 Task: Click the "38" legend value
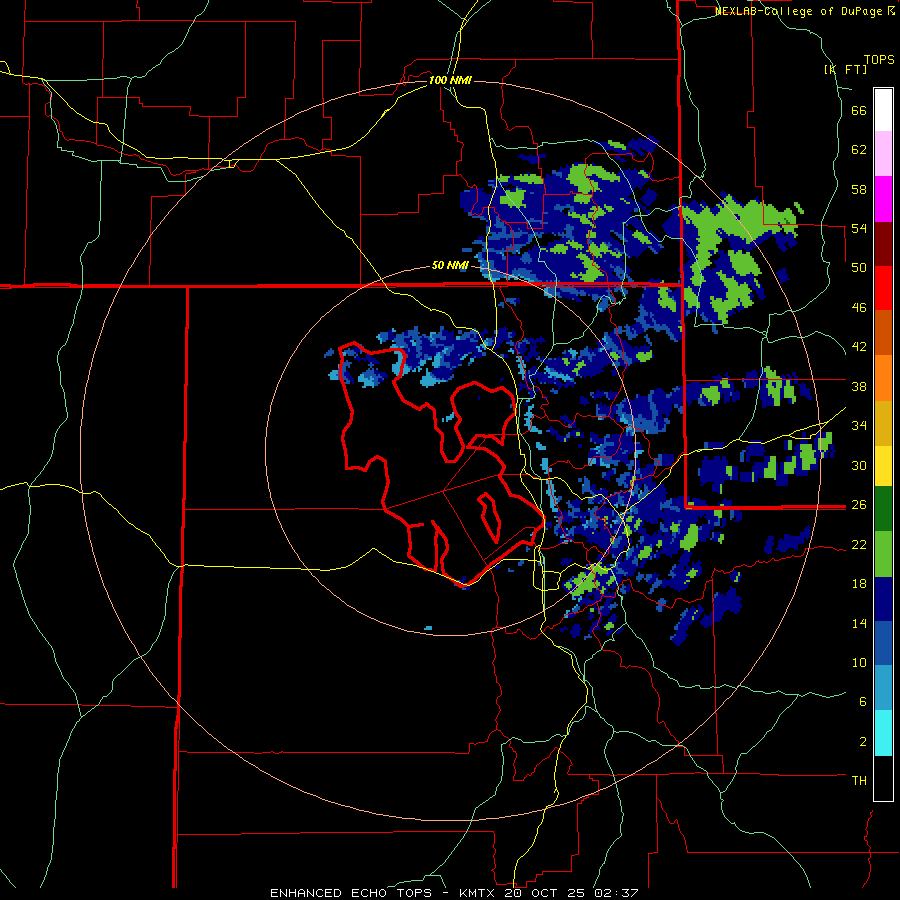(859, 387)
